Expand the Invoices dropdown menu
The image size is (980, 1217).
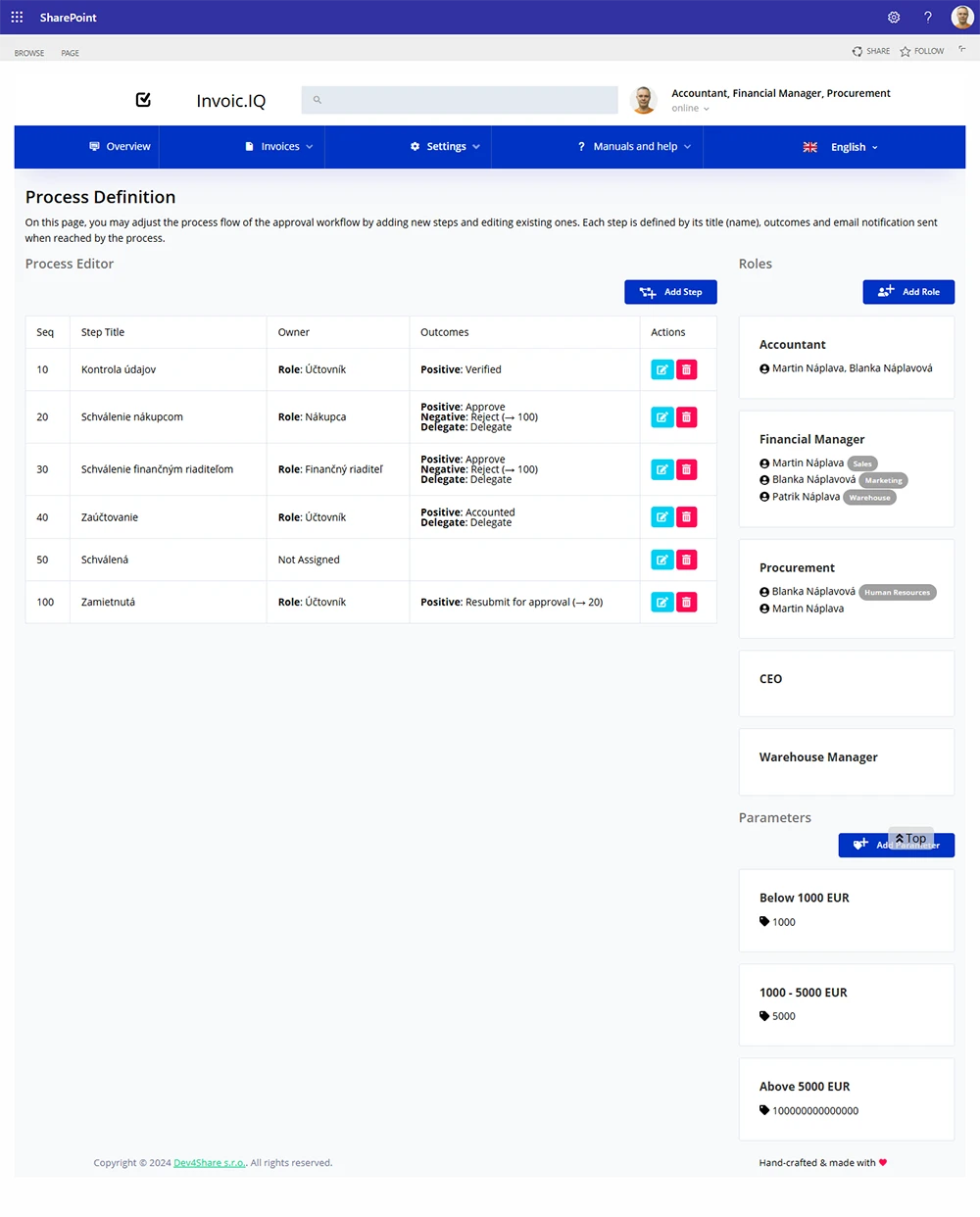[x=279, y=147]
